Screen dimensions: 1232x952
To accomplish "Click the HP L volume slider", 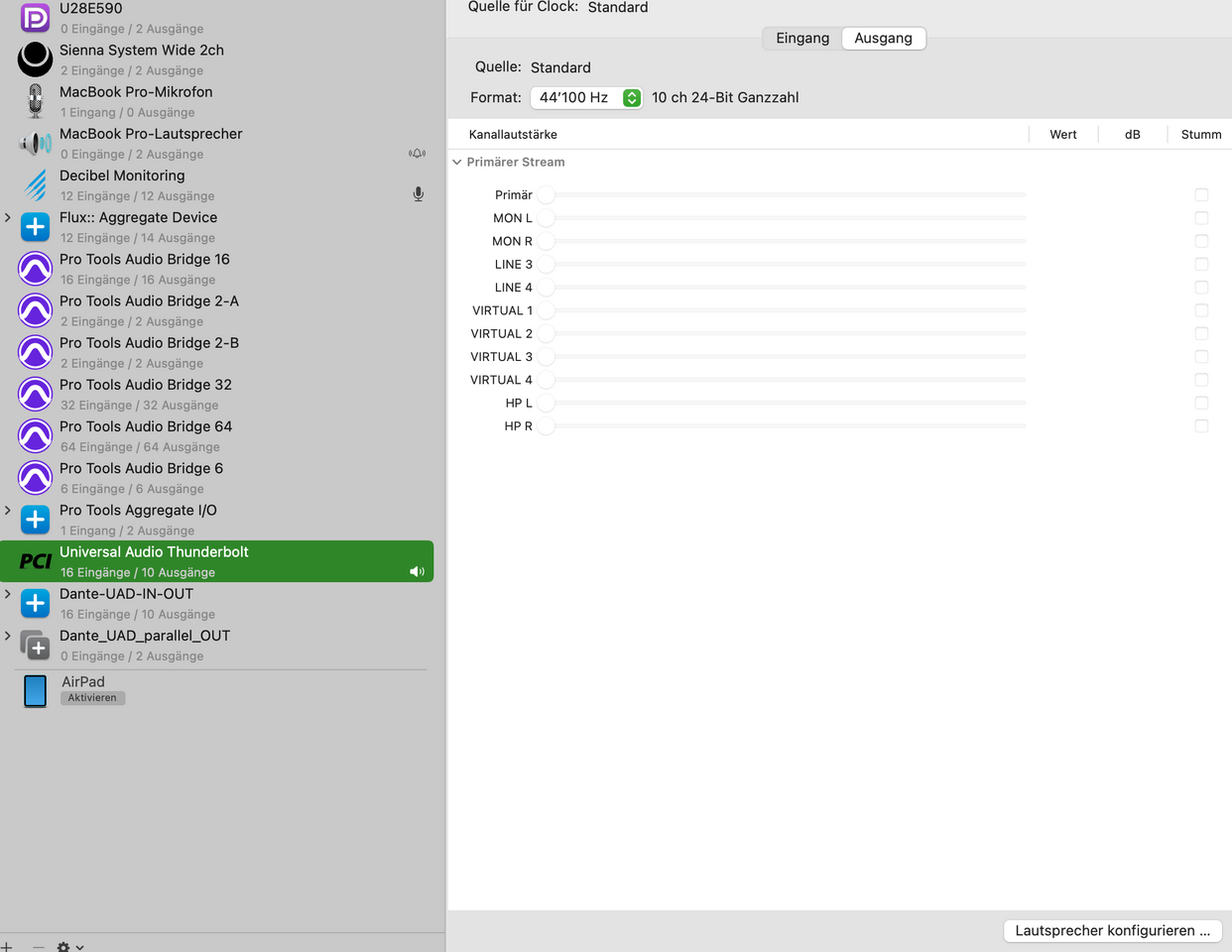I will coord(784,403).
